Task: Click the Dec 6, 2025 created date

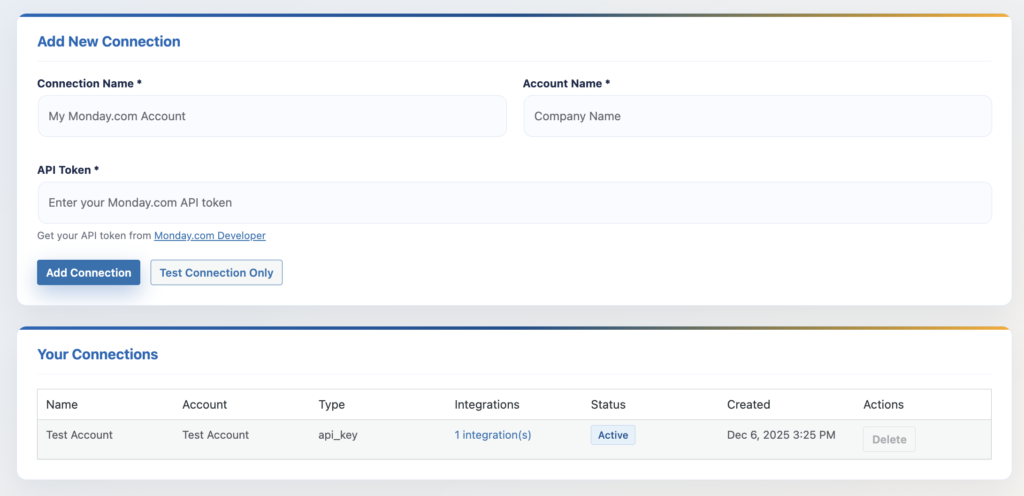Action: [781, 435]
